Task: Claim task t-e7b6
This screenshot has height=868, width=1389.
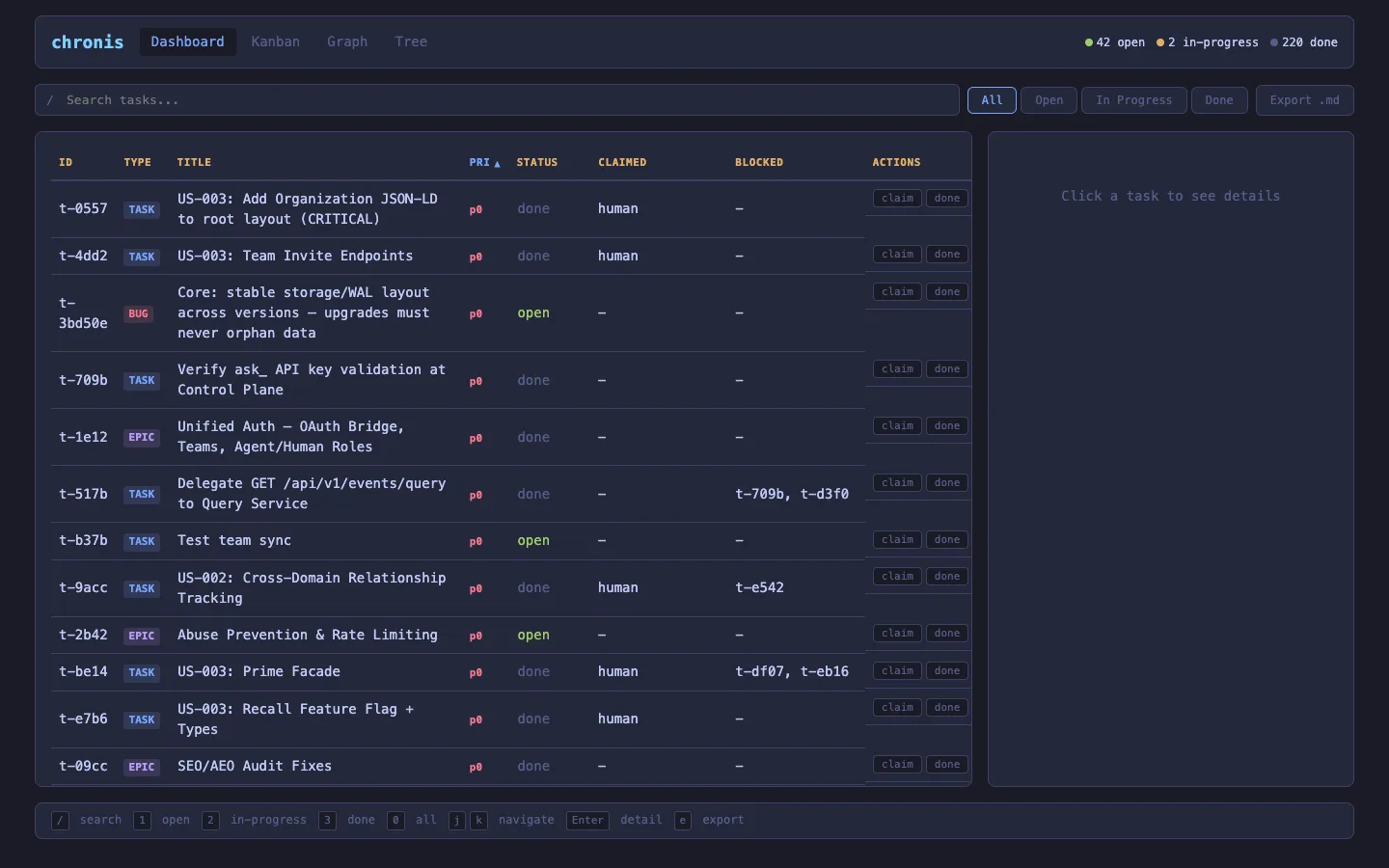Action: 897,708
